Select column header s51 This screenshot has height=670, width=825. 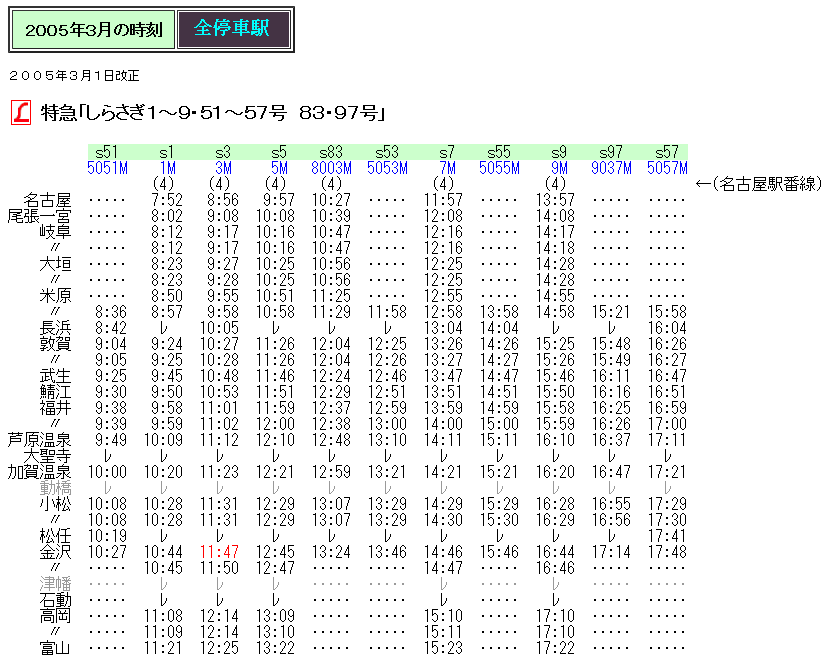107,152
